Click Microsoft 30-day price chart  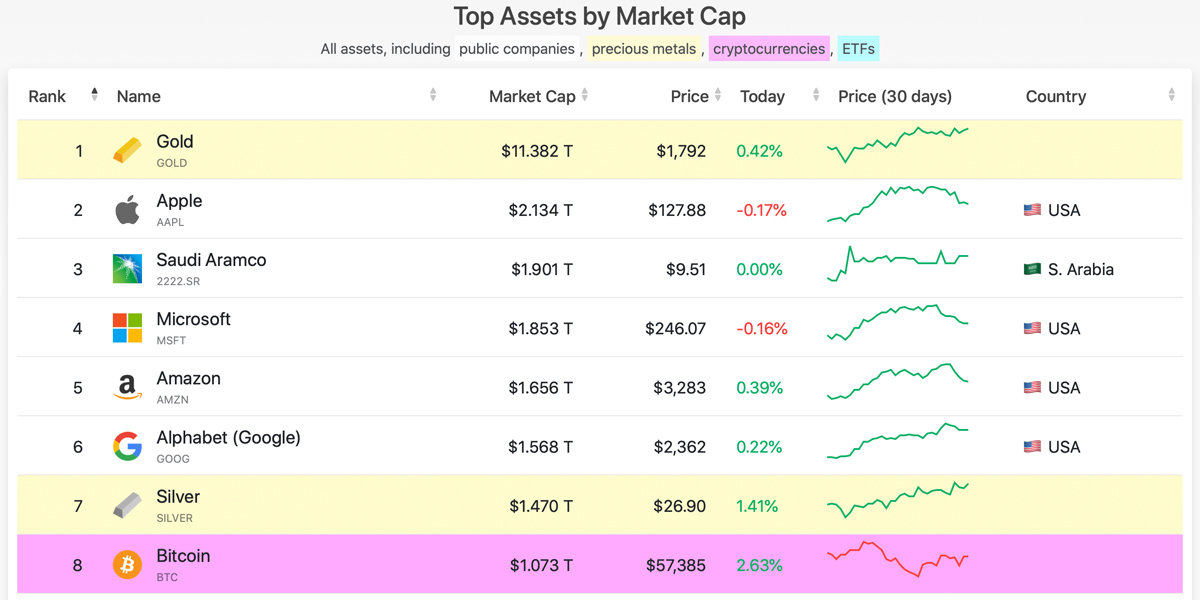coord(898,323)
